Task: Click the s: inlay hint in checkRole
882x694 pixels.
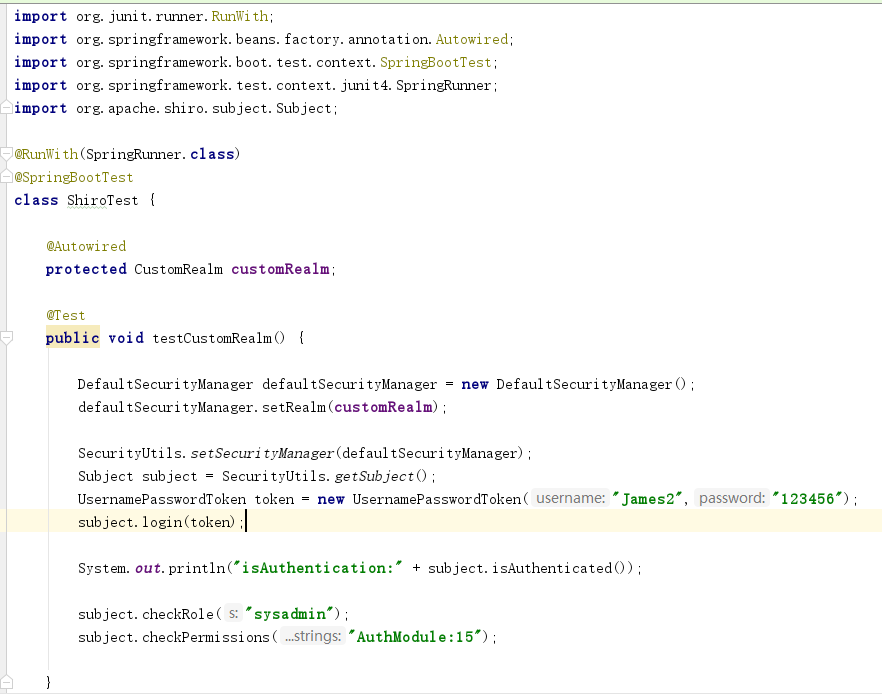Action: pyautogui.click(x=233, y=614)
